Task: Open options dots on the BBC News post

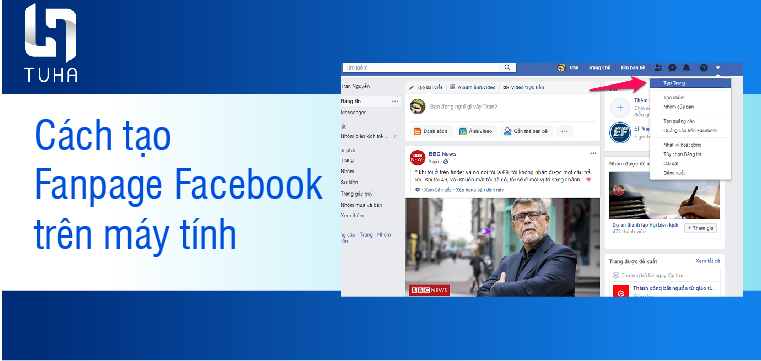Action: tap(593, 153)
